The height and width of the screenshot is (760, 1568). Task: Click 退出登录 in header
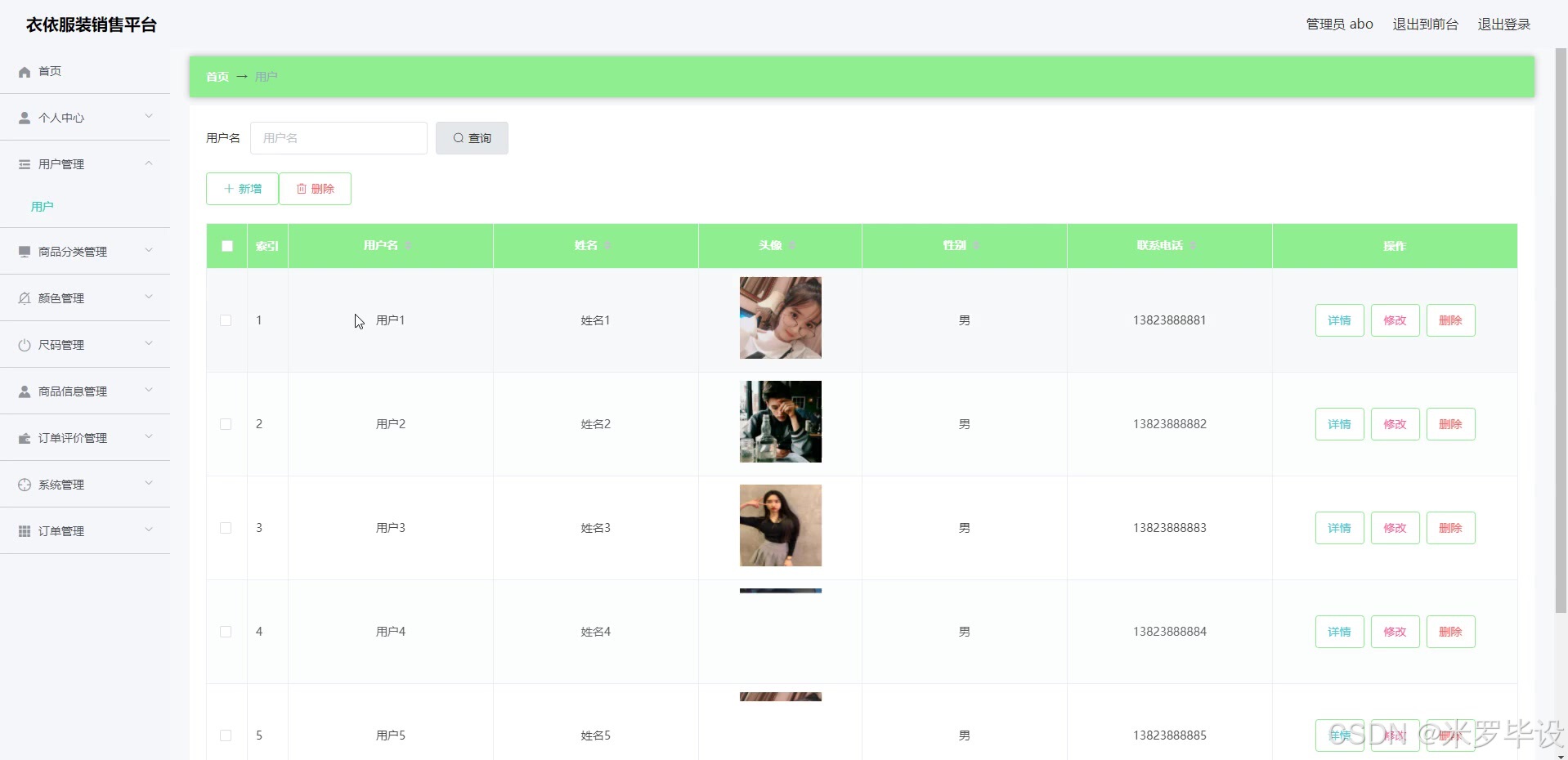coord(1504,25)
